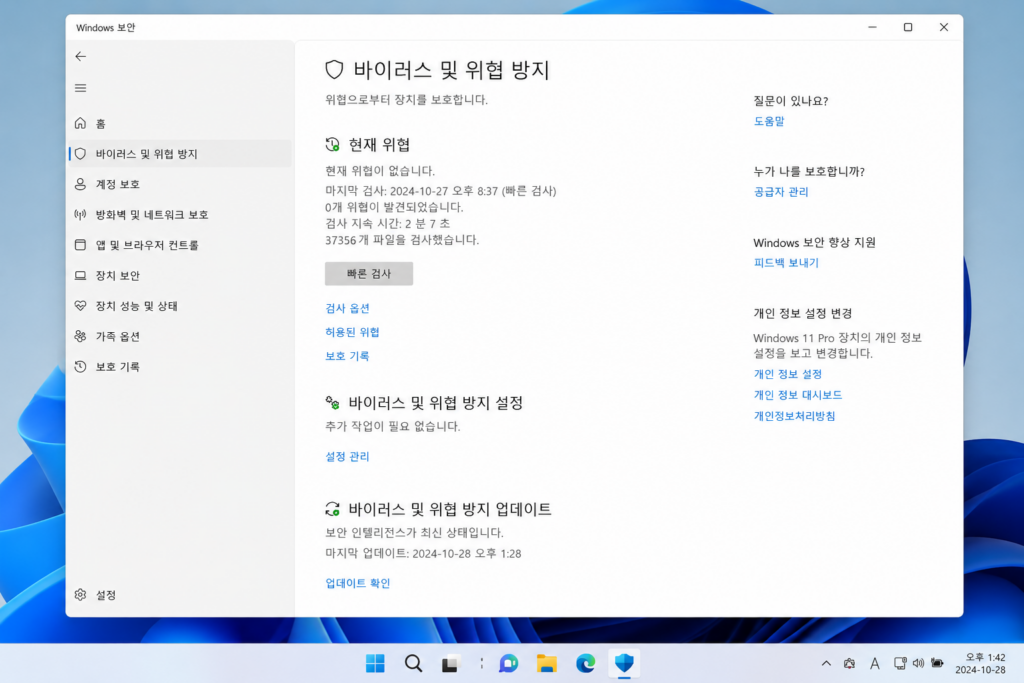
Task: Open 장치 성능 및 상태 page
Action: point(180,306)
